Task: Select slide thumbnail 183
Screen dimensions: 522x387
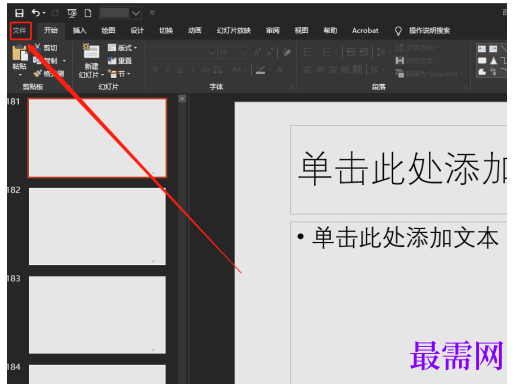Action: point(97,315)
